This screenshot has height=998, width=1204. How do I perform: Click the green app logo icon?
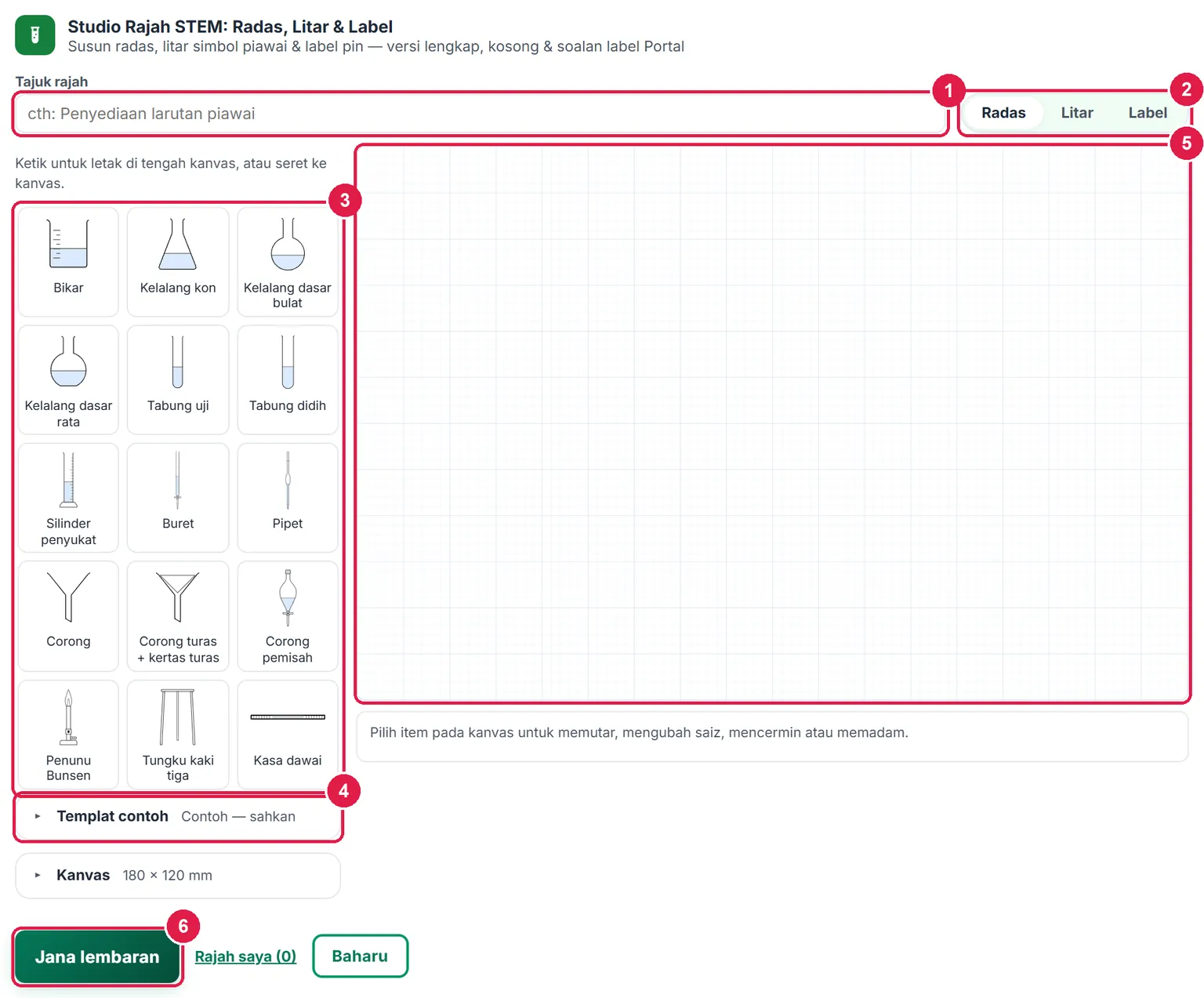point(34,35)
